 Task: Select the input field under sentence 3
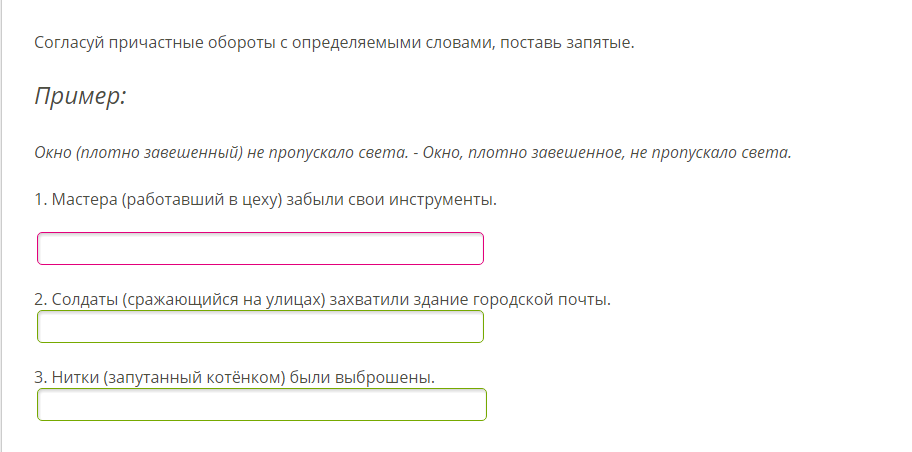point(262,405)
